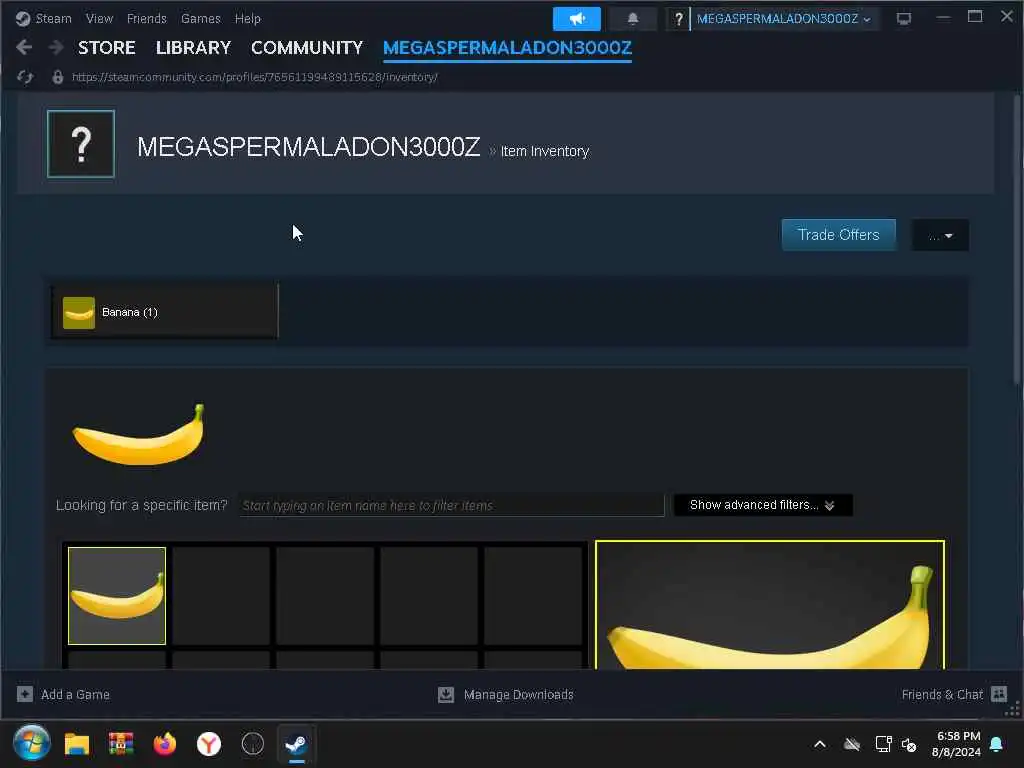Select the banana item in inventory grid
1024x768 pixels.
[117, 596]
